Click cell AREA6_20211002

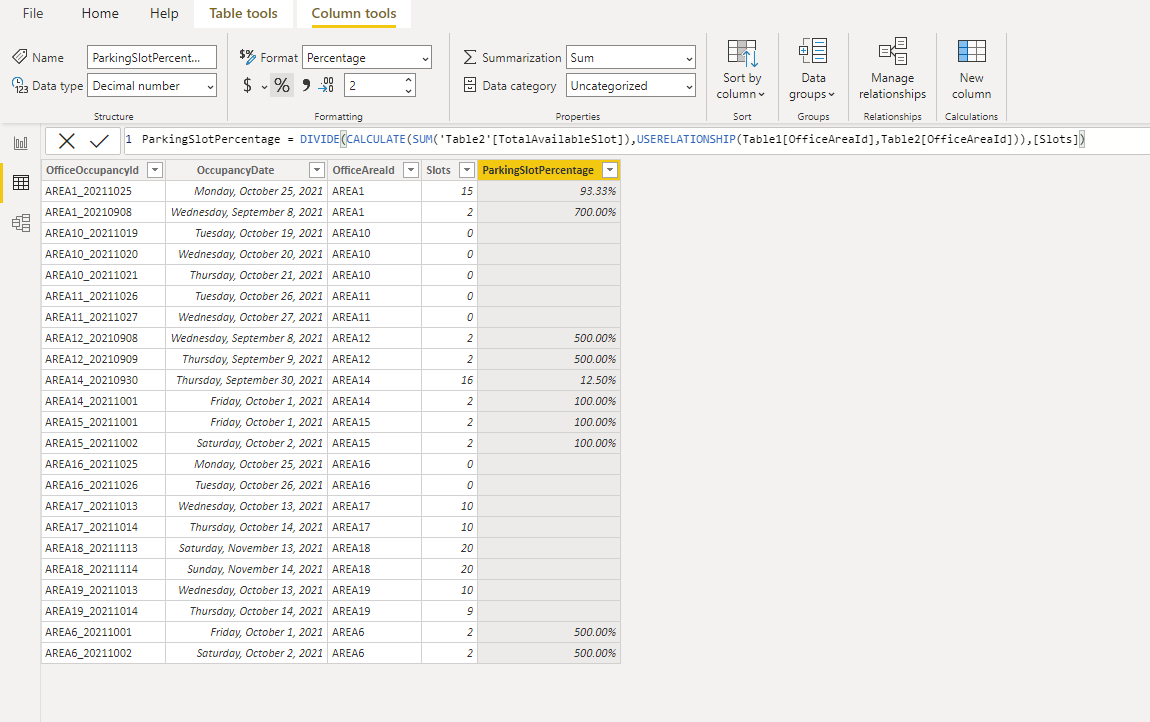click(103, 653)
